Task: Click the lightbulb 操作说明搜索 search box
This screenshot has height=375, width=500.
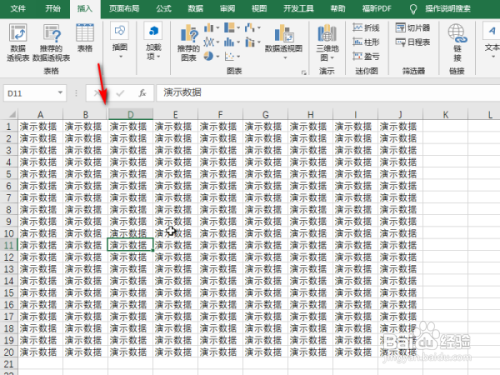Action: (x=441, y=9)
